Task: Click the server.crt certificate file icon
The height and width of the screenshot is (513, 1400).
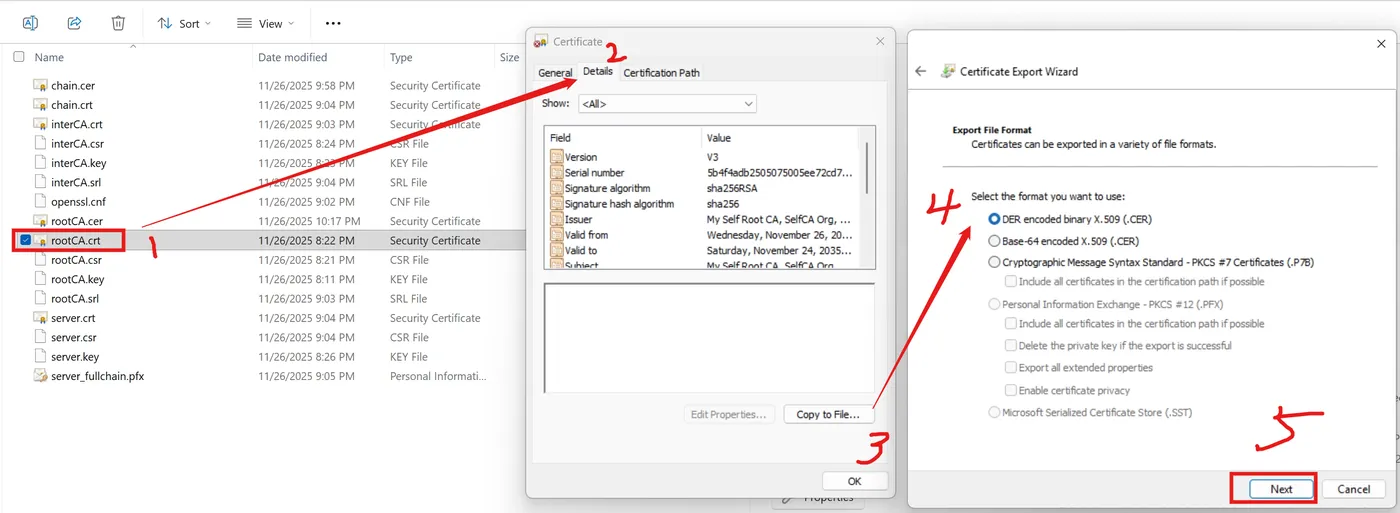Action: [41, 318]
